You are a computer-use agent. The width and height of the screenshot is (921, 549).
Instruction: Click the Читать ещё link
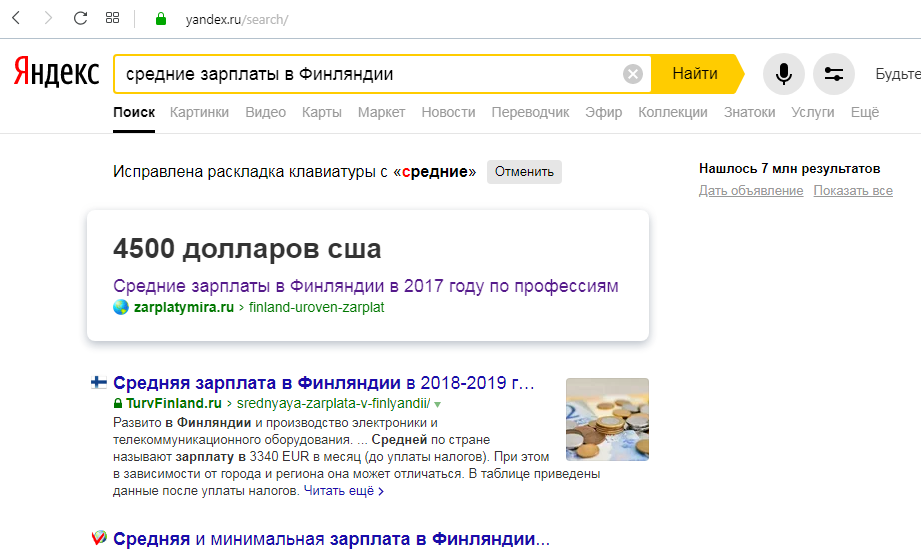(x=344, y=491)
